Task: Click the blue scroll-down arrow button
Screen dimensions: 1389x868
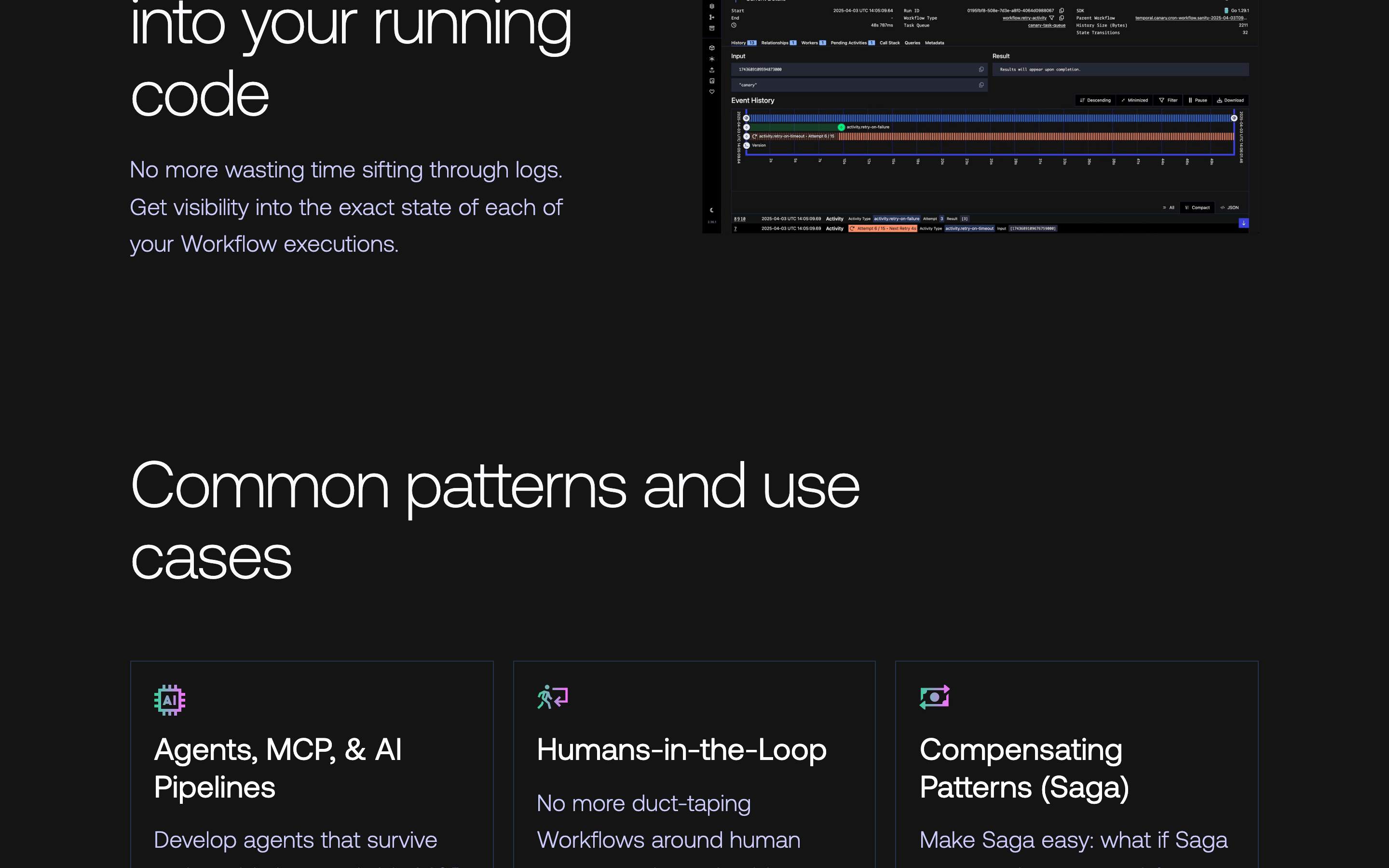Action: (x=1243, y=223)
